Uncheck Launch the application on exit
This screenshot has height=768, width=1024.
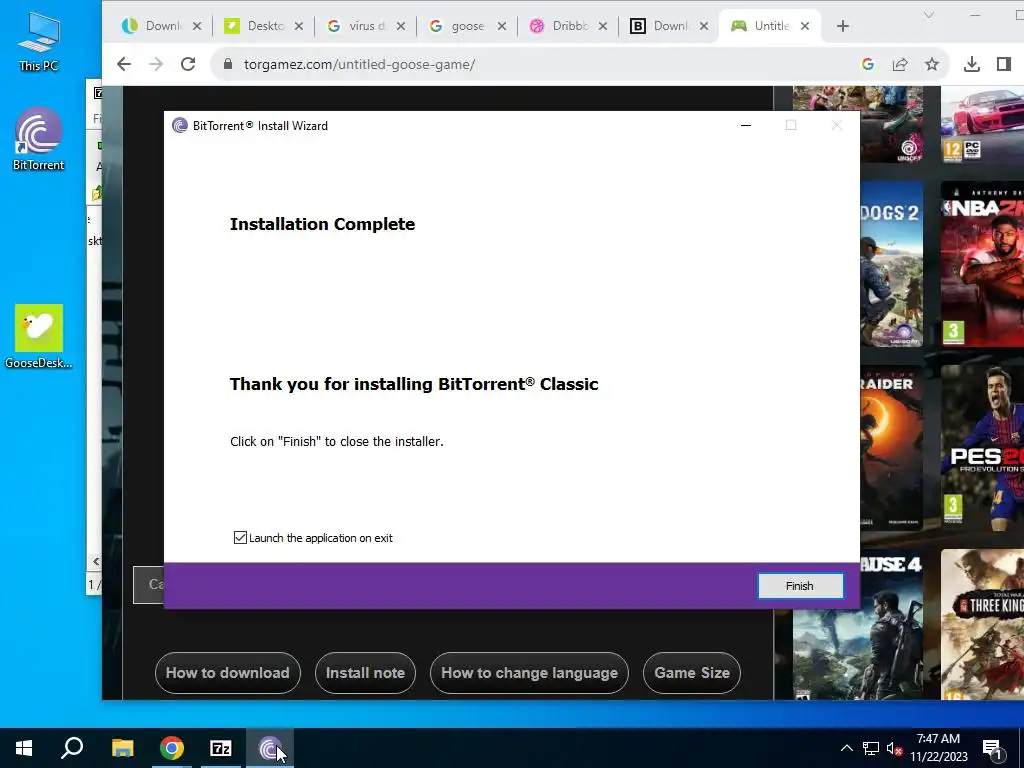[240, 537]
